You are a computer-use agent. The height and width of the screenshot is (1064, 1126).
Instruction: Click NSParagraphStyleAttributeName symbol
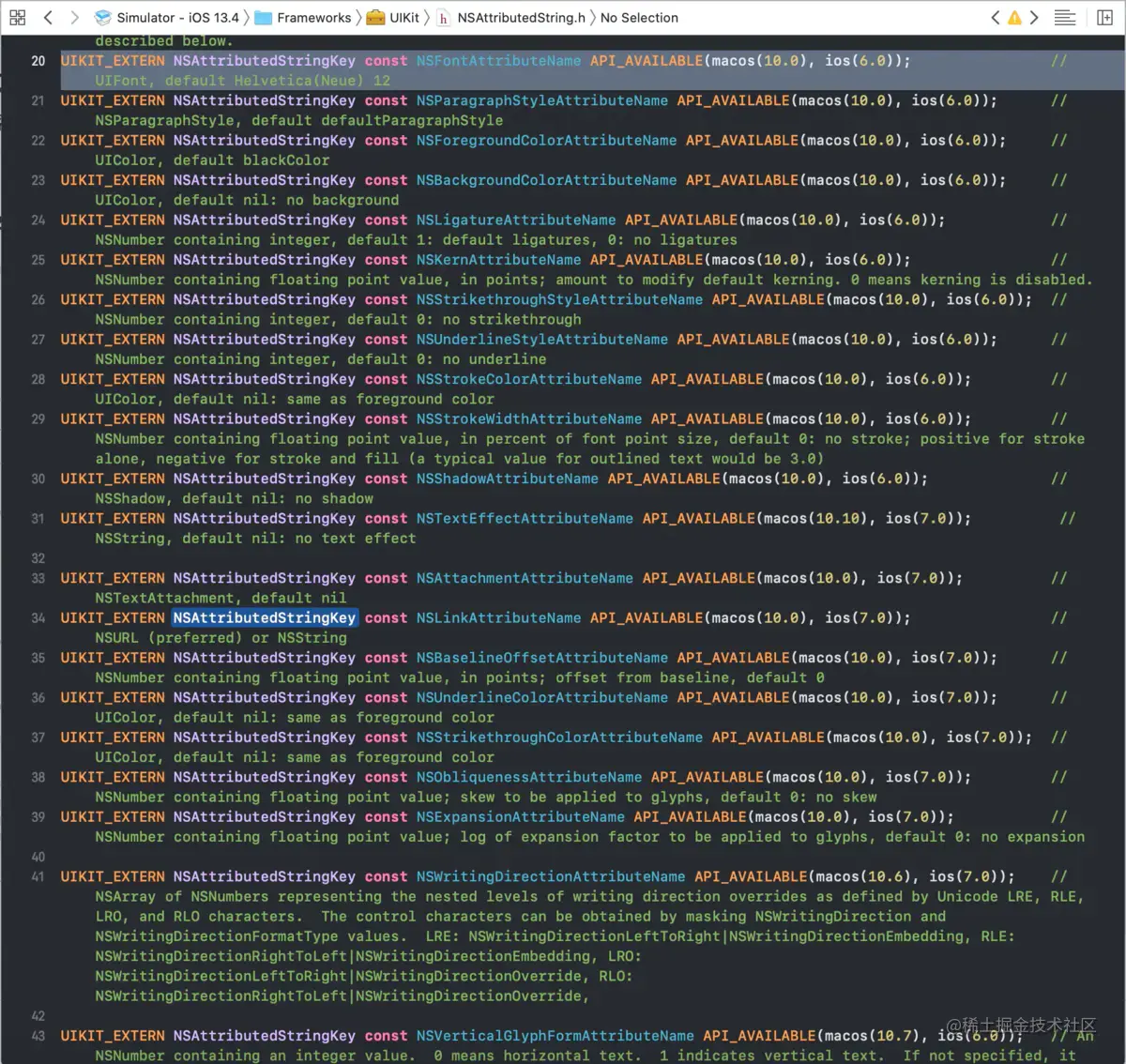pos(542,100)
